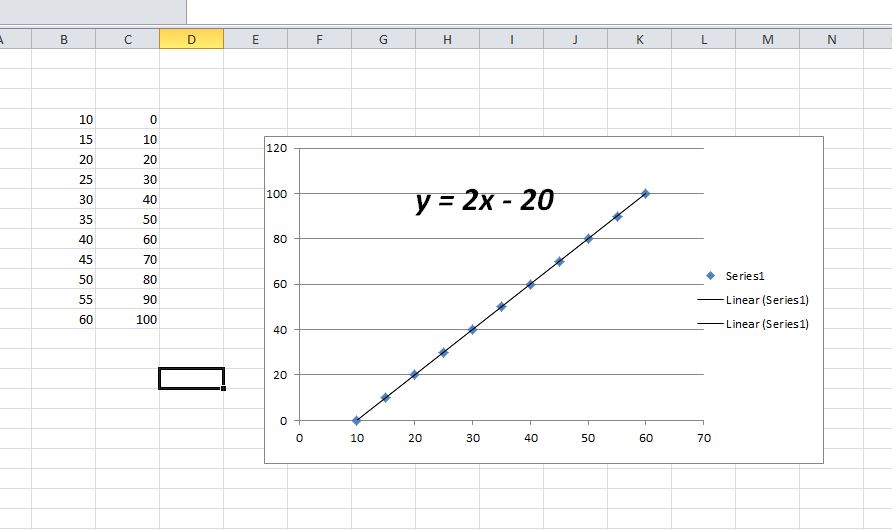The image size is (892, 530).
Task: Select column B header
Action: pos(64,39)
